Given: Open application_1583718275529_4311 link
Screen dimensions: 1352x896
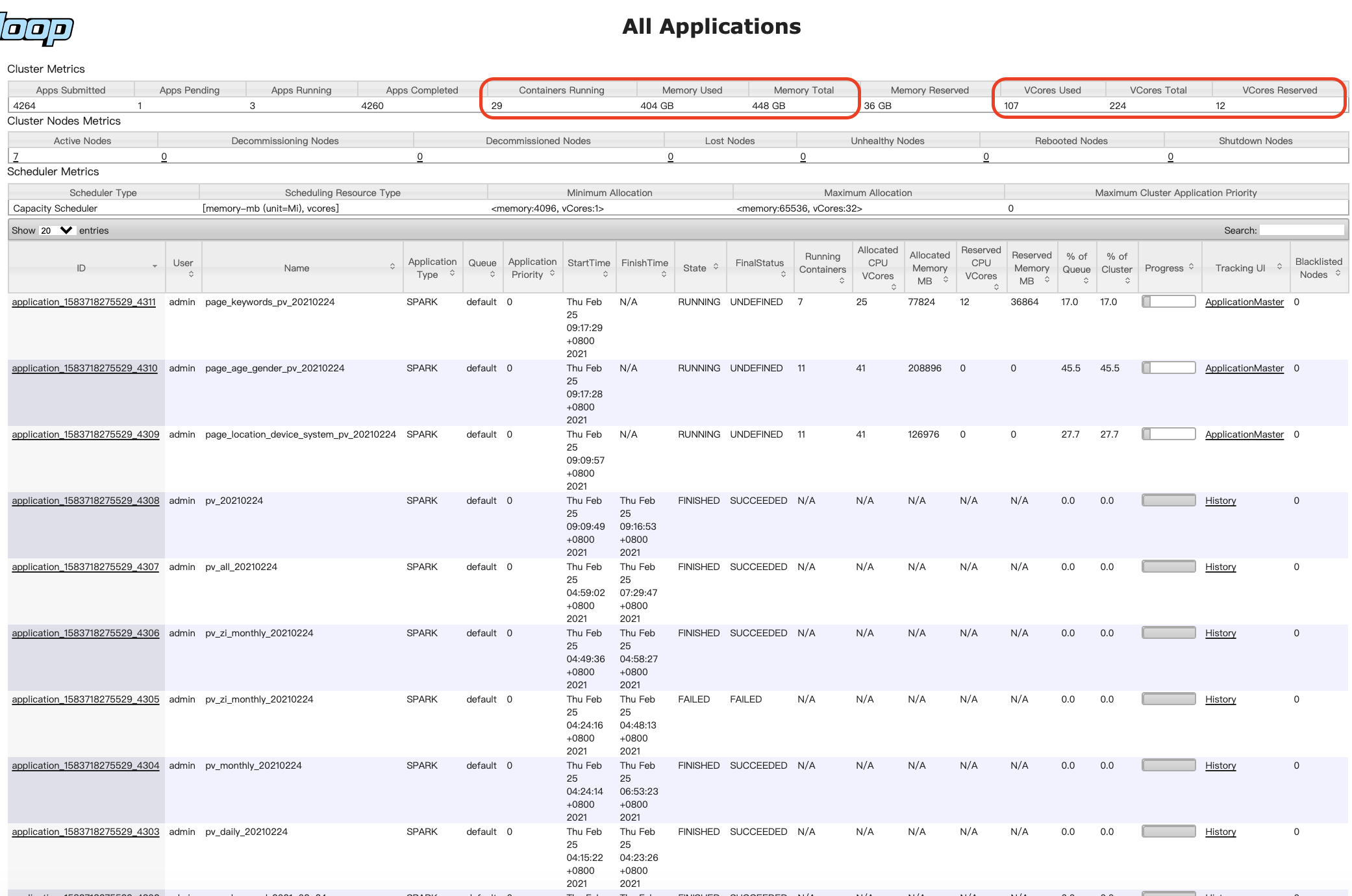Looking at the screenshot, I should click(84, 302).
